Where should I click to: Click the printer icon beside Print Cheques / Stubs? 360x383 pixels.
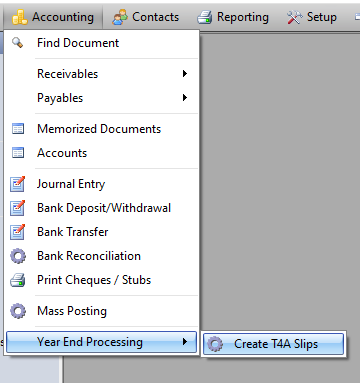(18, 280)
